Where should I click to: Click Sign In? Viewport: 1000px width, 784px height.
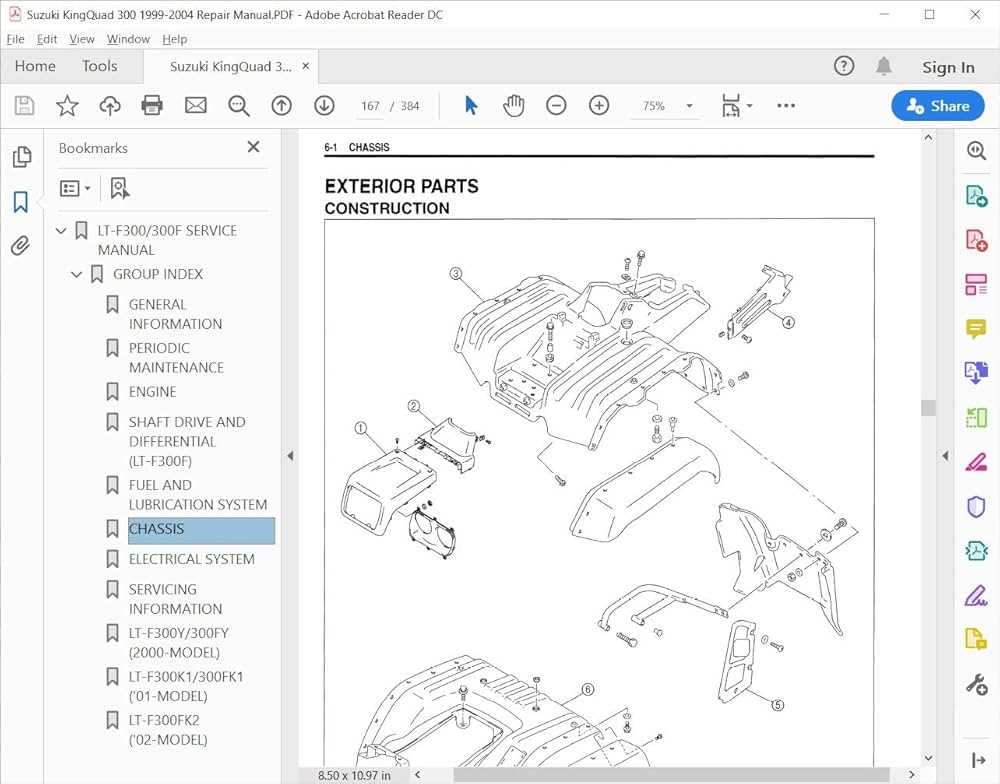(x=948, y=67)
